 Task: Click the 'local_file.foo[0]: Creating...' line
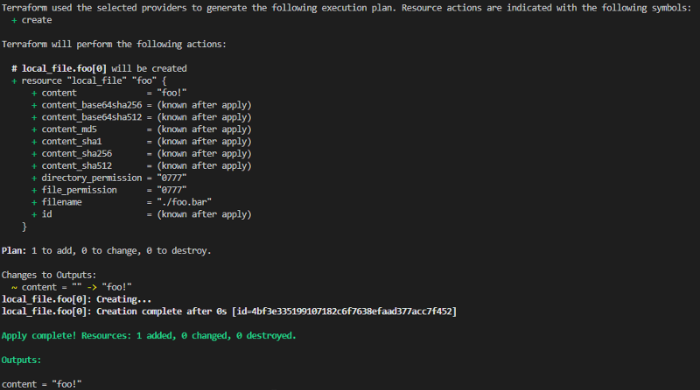[x=76, y=299]
